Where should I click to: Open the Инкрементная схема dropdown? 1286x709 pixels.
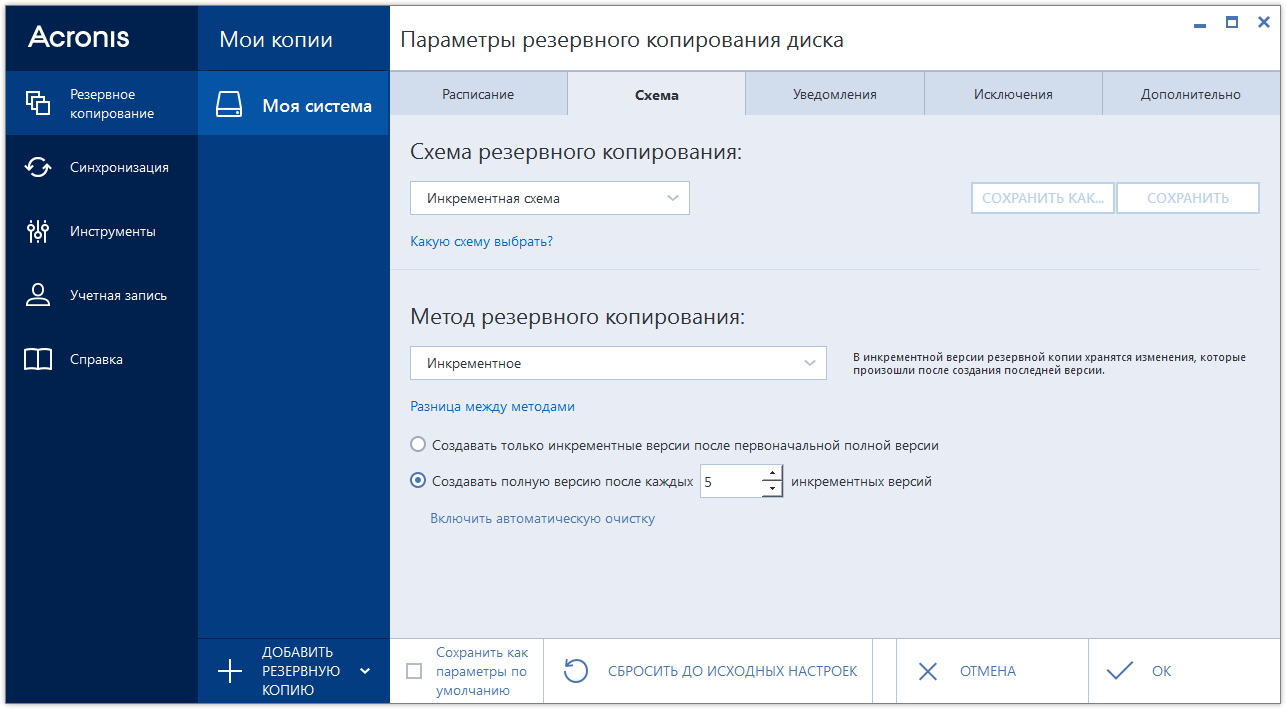click(549, 198)
